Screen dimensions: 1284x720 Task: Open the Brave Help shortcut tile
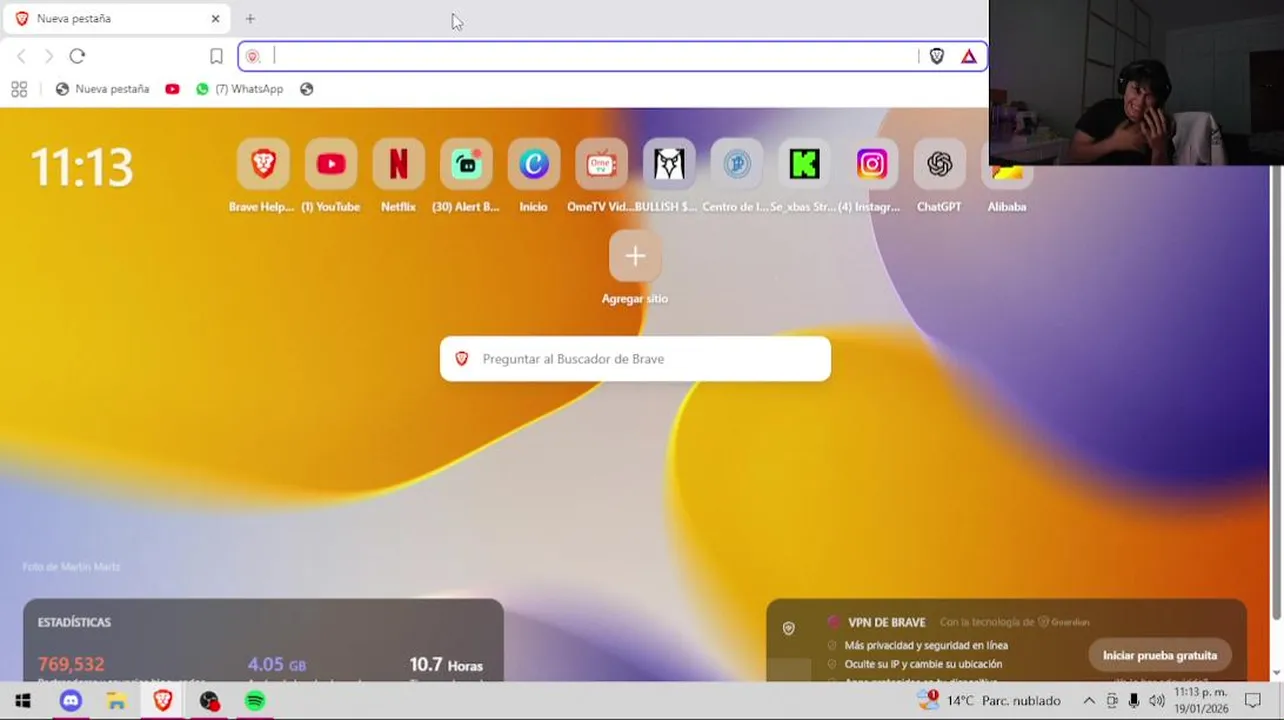click(263, 164)
